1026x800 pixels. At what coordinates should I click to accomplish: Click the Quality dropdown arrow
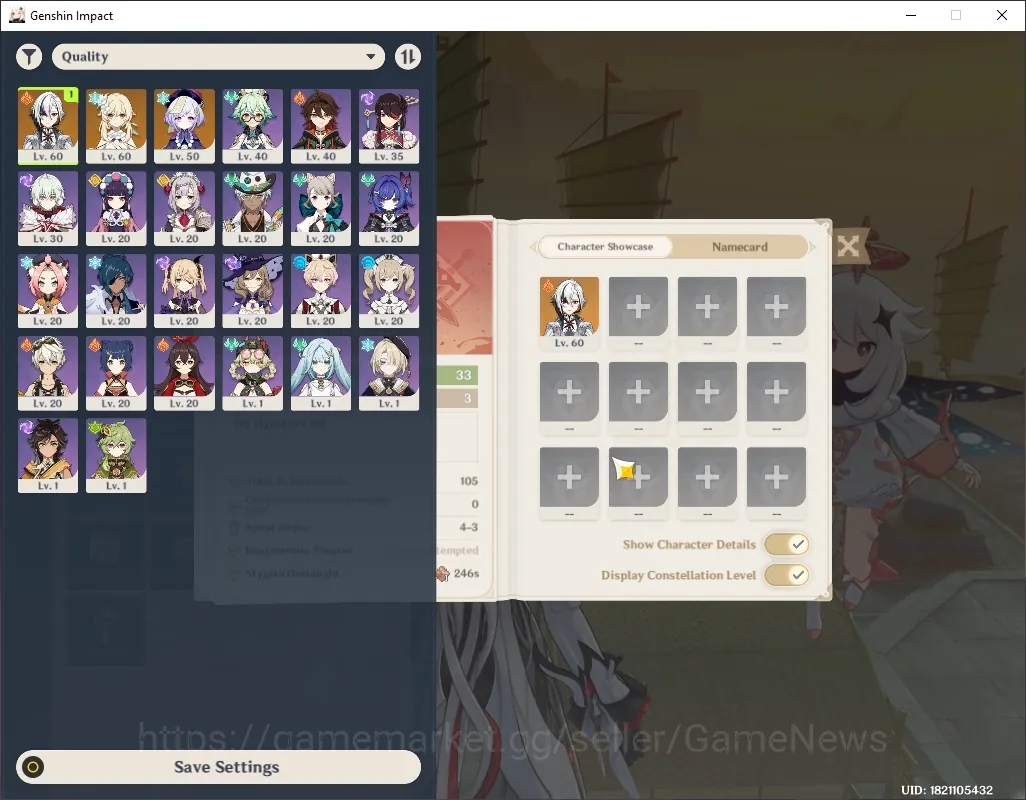[x=370, y=57]
